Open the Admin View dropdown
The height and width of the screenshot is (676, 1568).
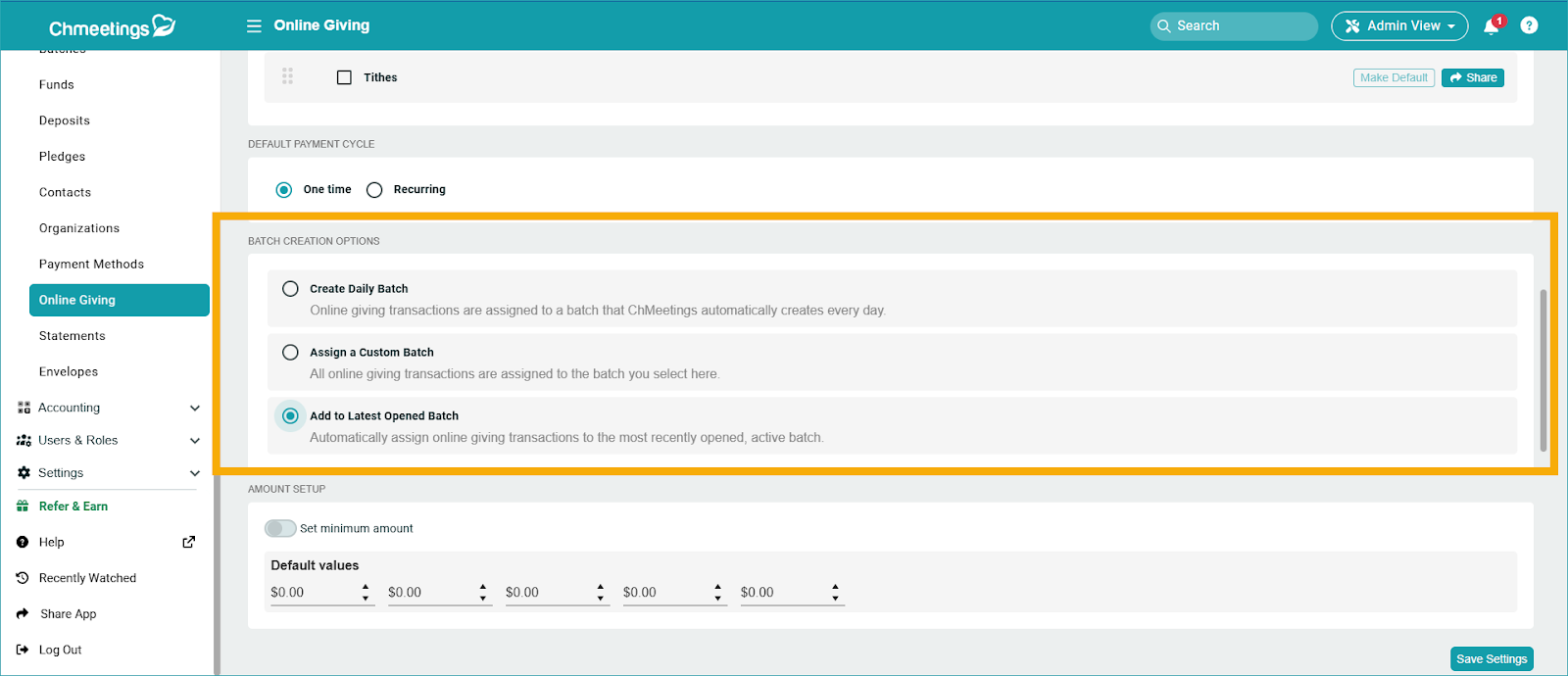coord(1398,25)
